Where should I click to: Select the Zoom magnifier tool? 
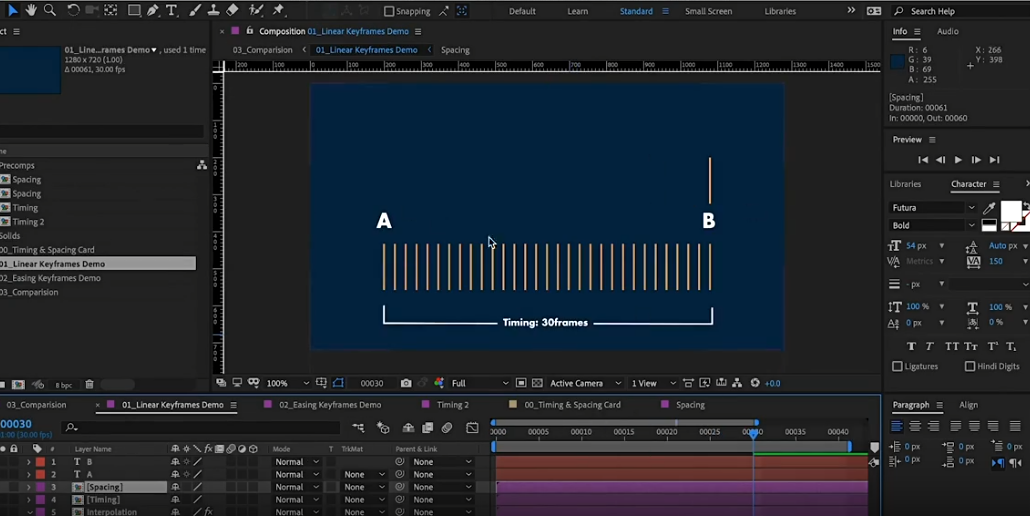pos(49,10)
